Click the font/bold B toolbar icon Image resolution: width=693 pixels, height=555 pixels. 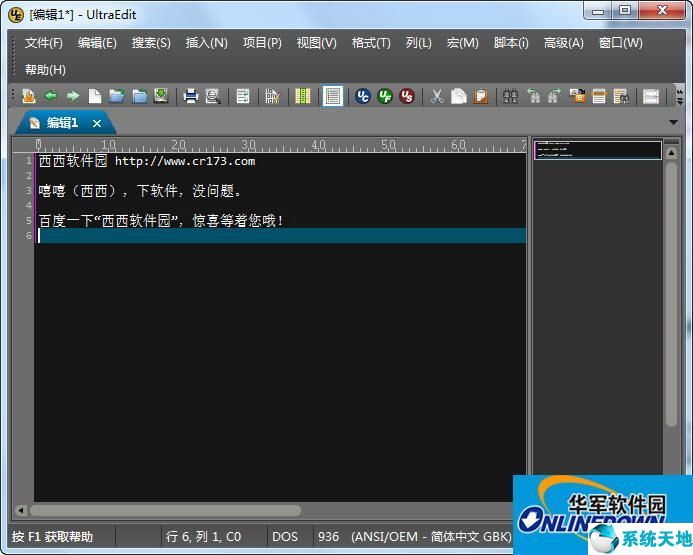pos(577,96)
